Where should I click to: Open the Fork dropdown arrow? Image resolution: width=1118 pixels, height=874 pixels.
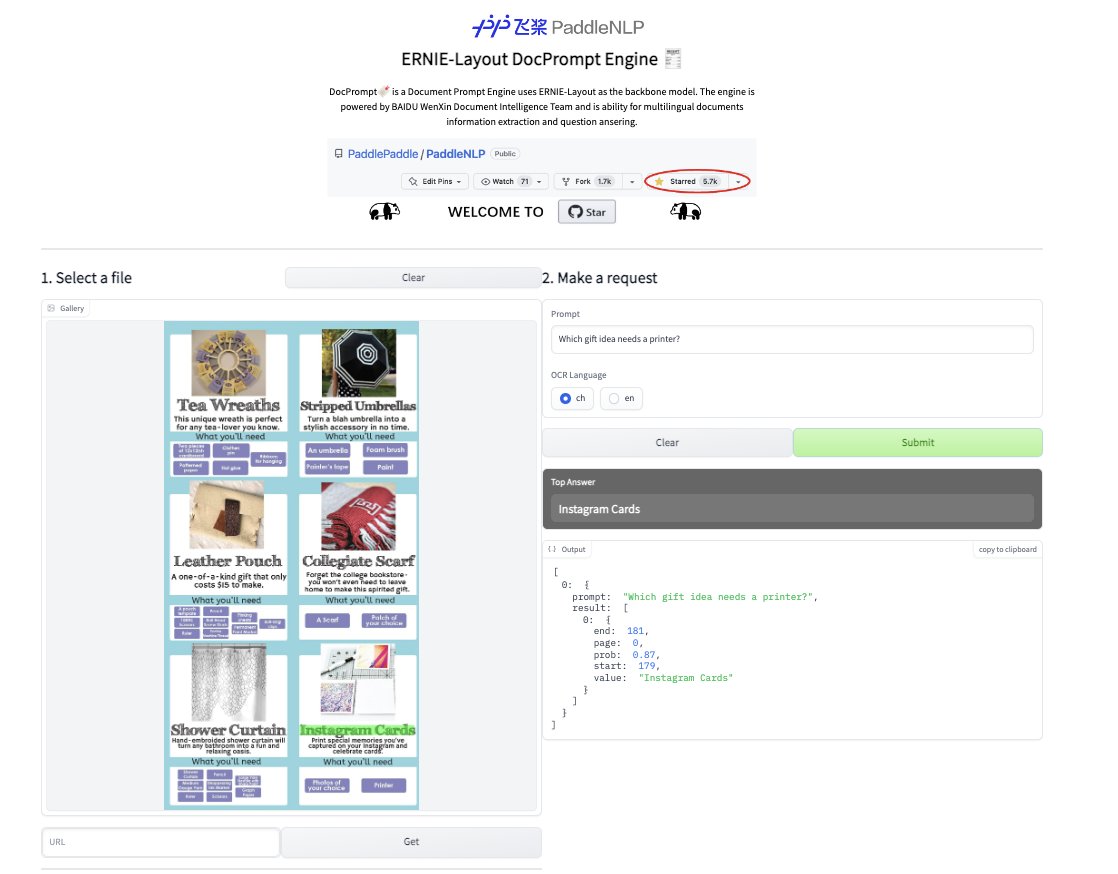tap(633, 181)
